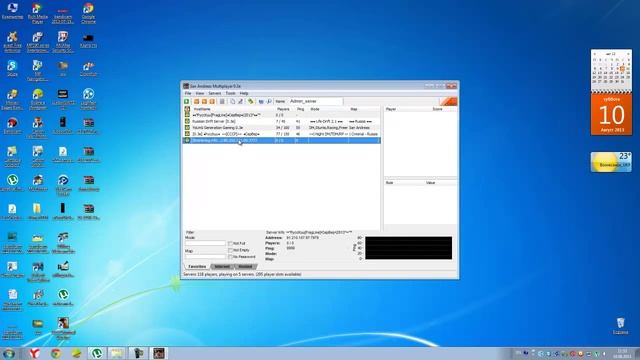This screenshot has height=360, width=640.
Task: Open the File menu
Action: point(188,93)
